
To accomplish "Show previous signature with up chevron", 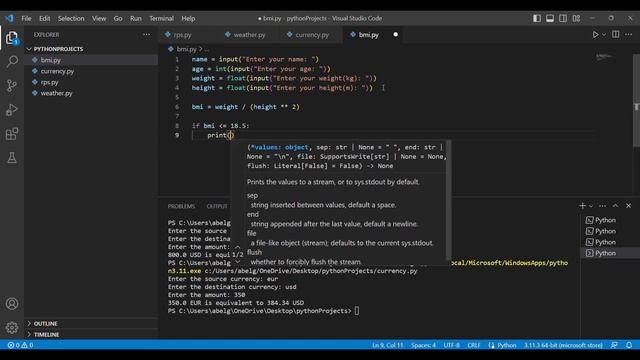I will (x=238, y=247).
